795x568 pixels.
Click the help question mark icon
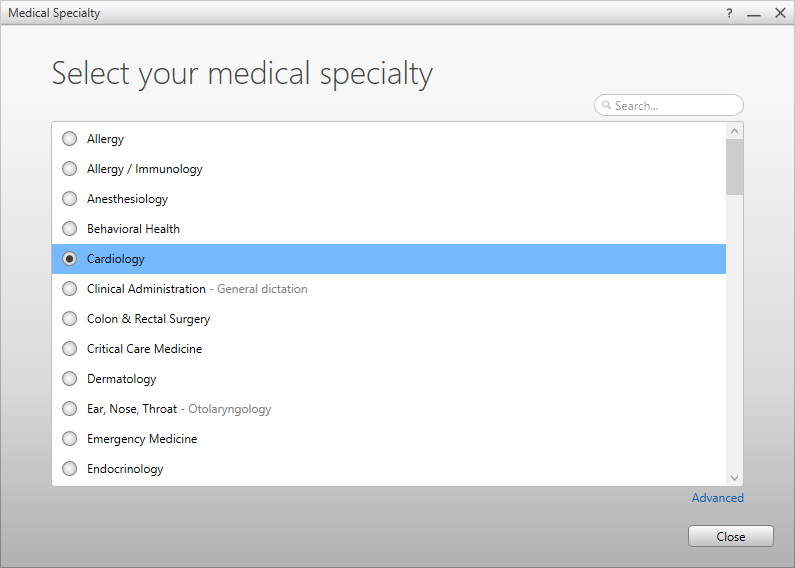coord(729,13)
